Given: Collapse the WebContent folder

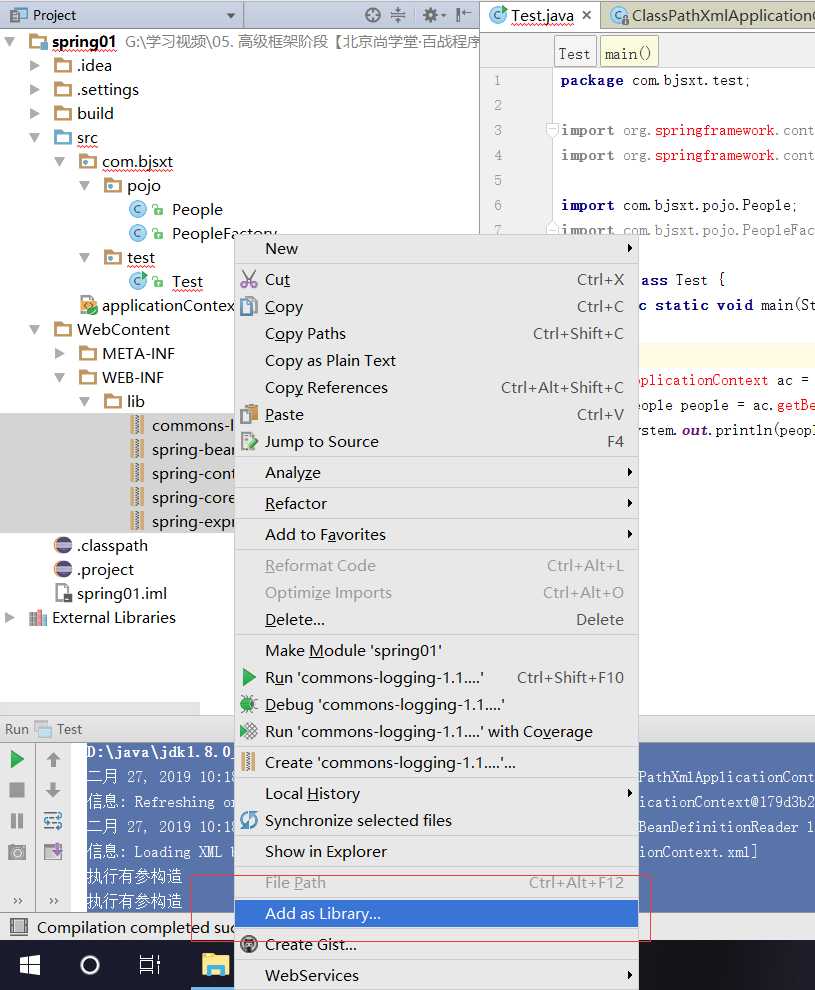Looking at the screenshot, I should [x=35, y=329].
